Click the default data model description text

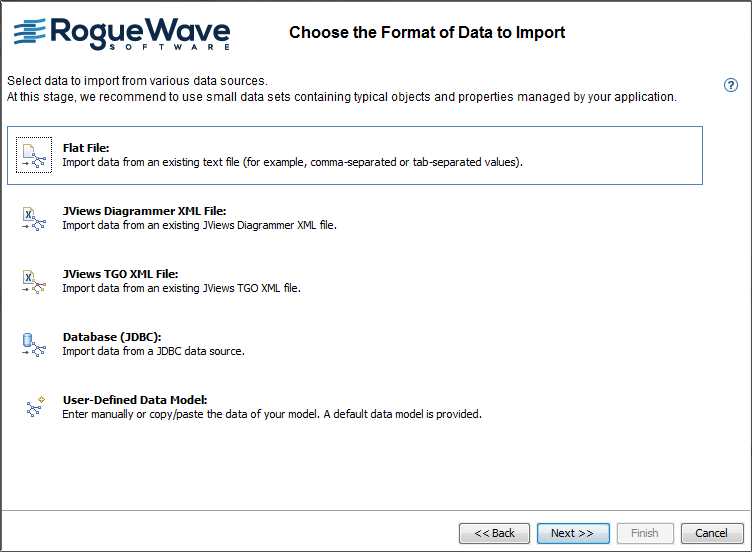(272, 414)
